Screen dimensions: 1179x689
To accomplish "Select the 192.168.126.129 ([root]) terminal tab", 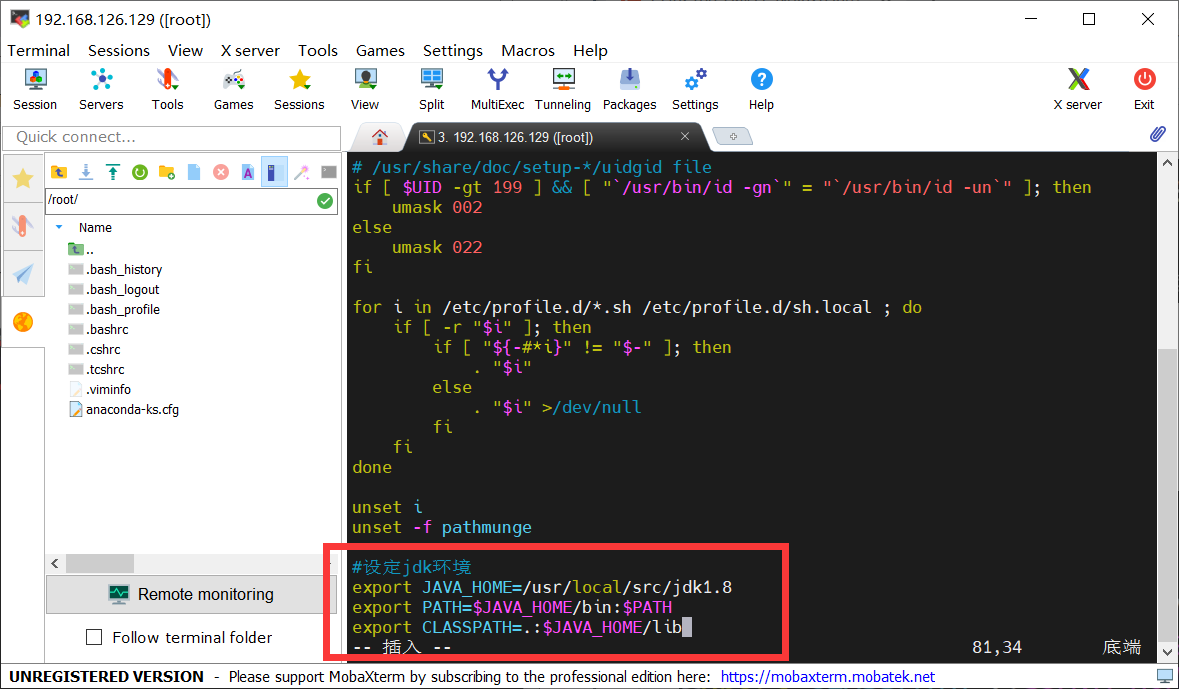I will (x=555, y=137).
